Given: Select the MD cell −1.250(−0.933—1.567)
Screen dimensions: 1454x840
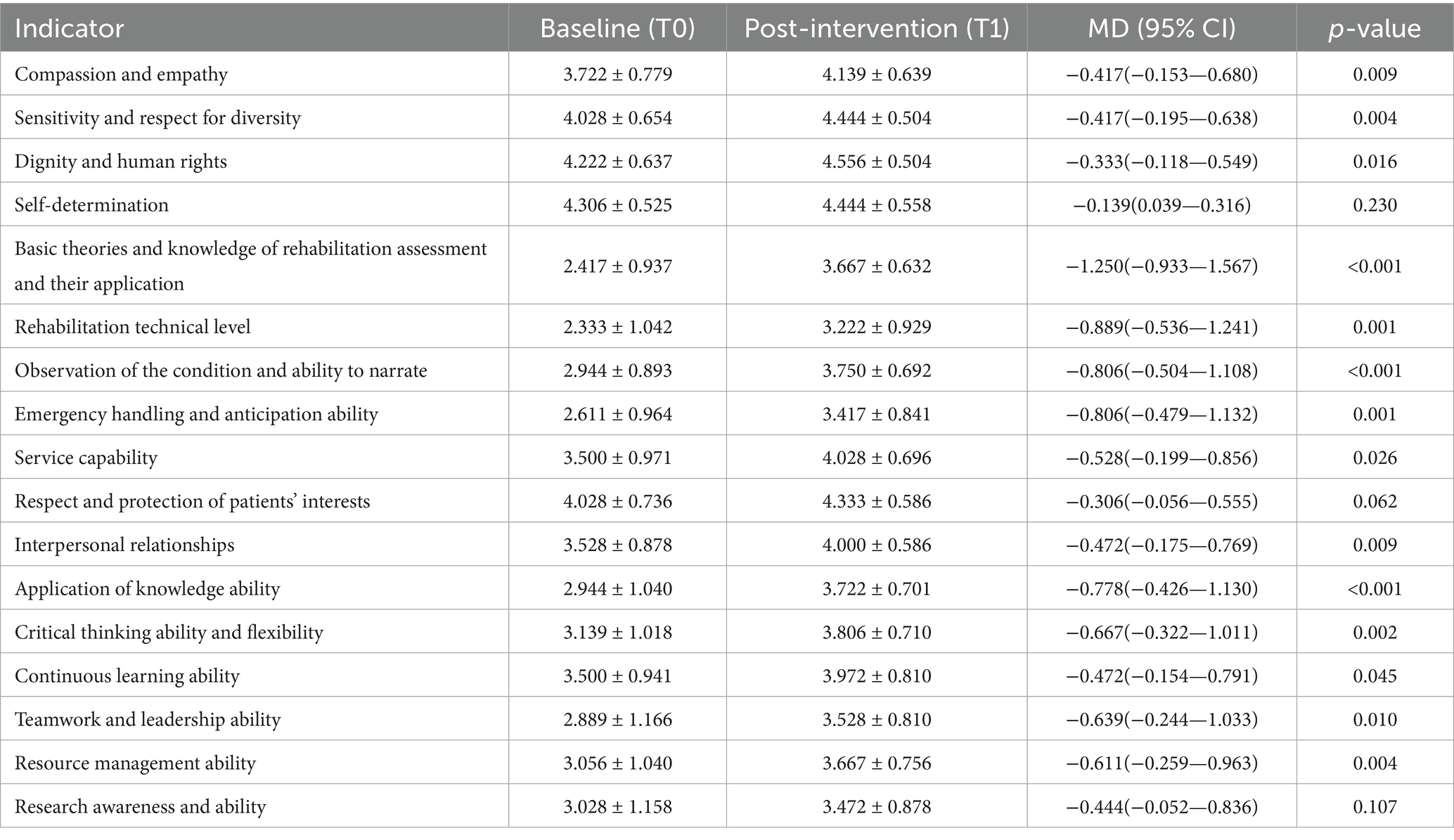Looking at the screenshot, I should (x=1162, y=266).
